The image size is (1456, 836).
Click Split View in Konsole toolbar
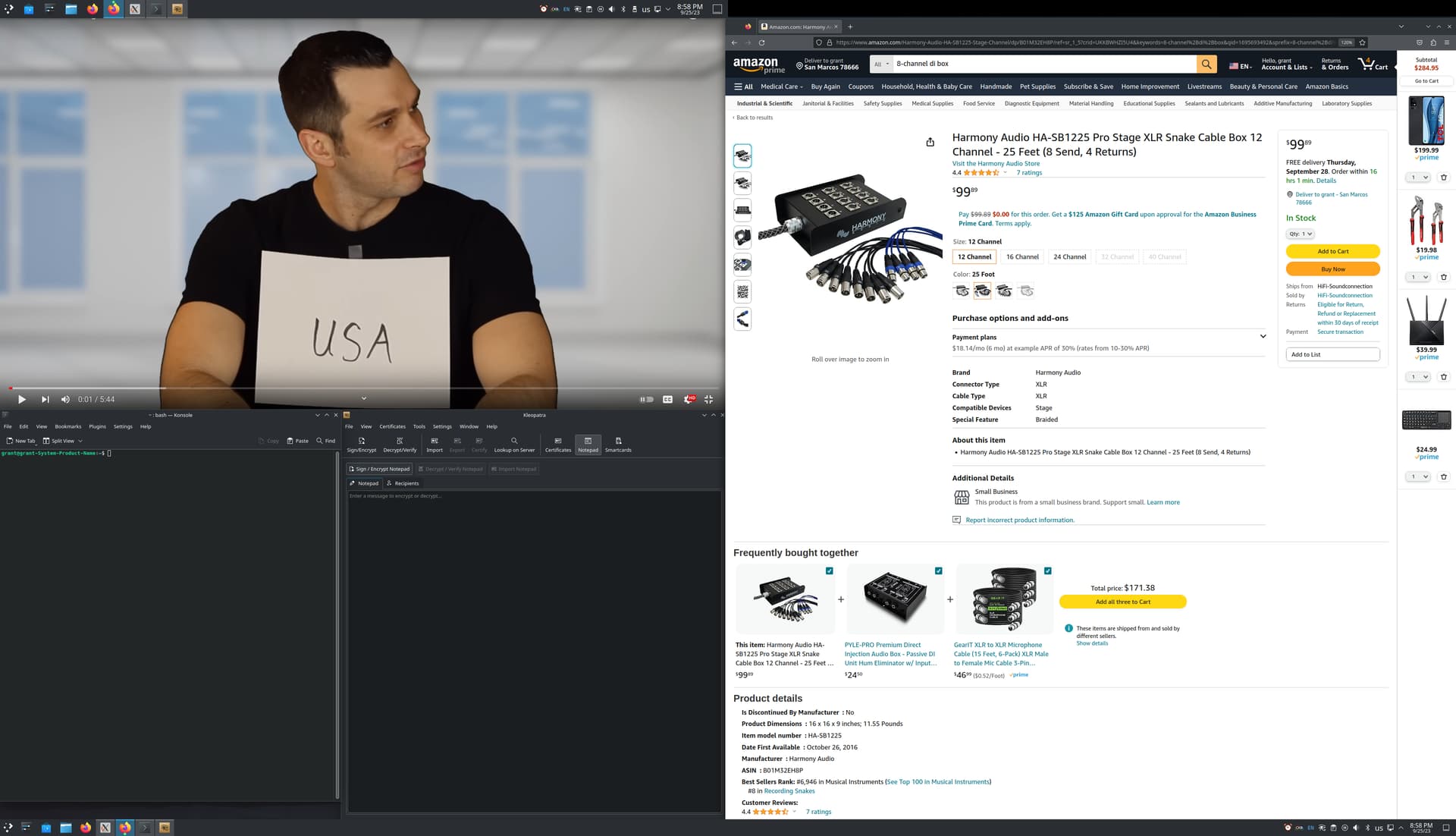(x=58, y=441)
